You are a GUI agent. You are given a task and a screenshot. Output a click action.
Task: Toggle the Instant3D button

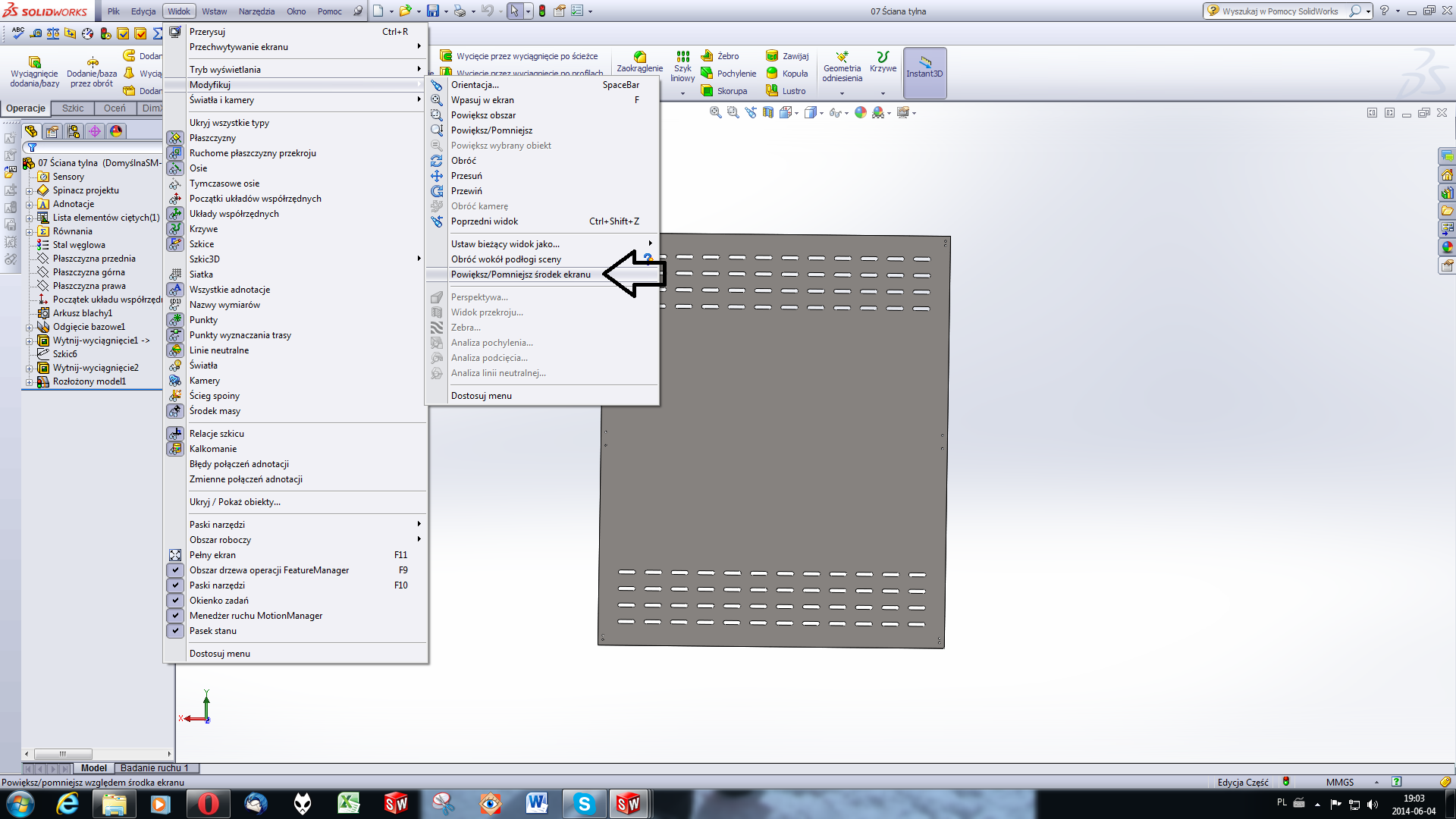(924, 72)
